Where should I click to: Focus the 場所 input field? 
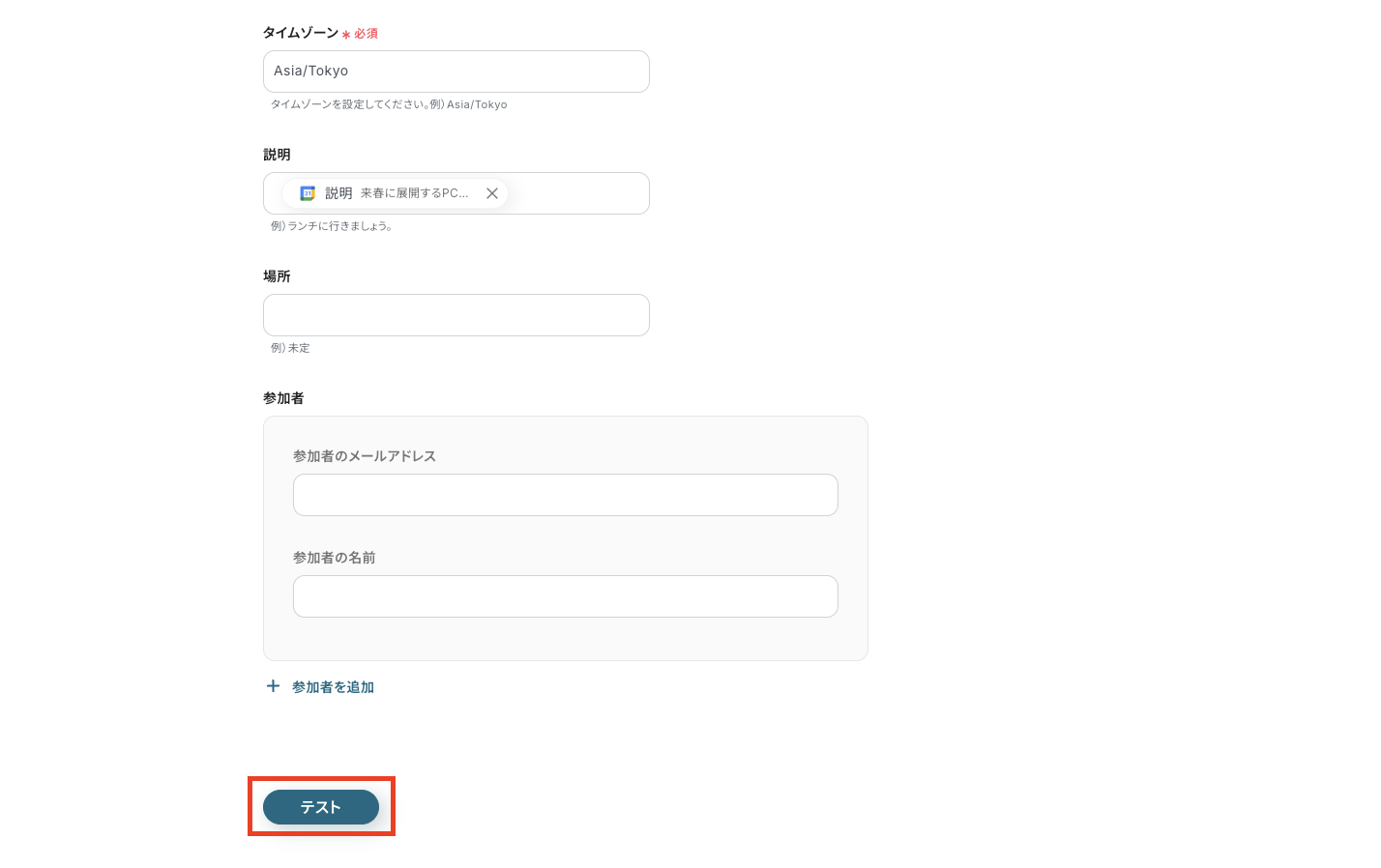tap(456, 315)
